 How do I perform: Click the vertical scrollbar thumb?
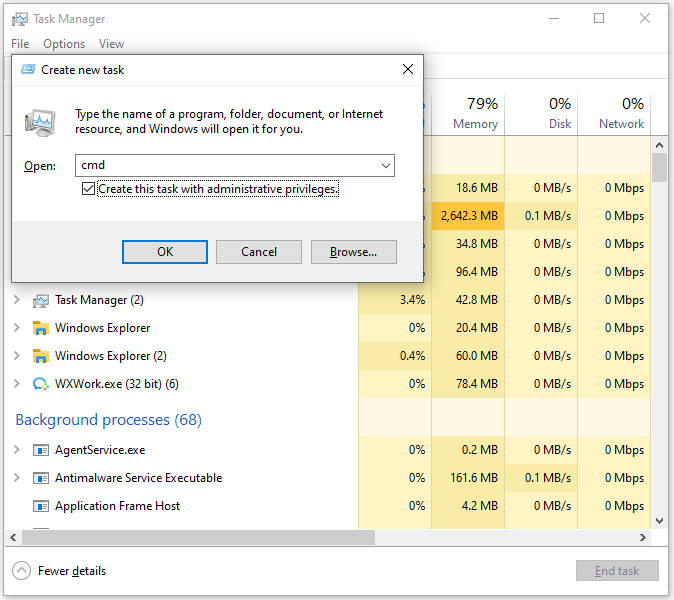point(659,167)
